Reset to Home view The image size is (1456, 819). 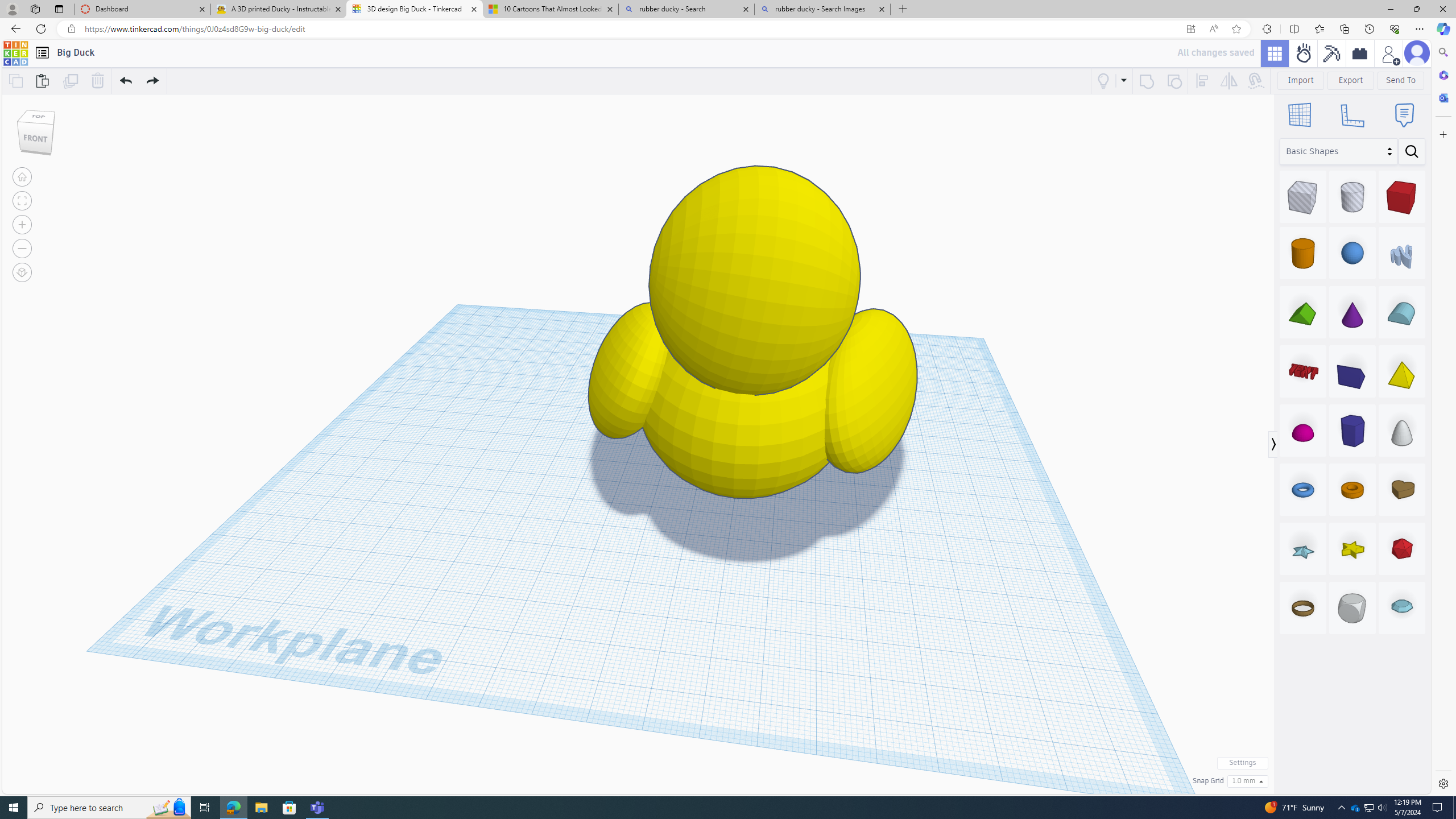22,177
